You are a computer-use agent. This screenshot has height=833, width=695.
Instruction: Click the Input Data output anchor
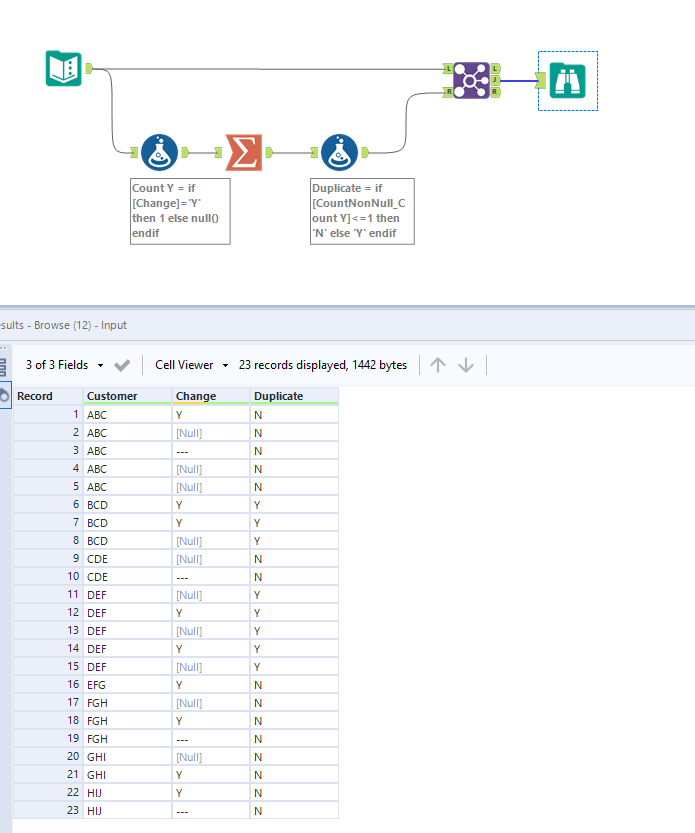tap(90, 68)
